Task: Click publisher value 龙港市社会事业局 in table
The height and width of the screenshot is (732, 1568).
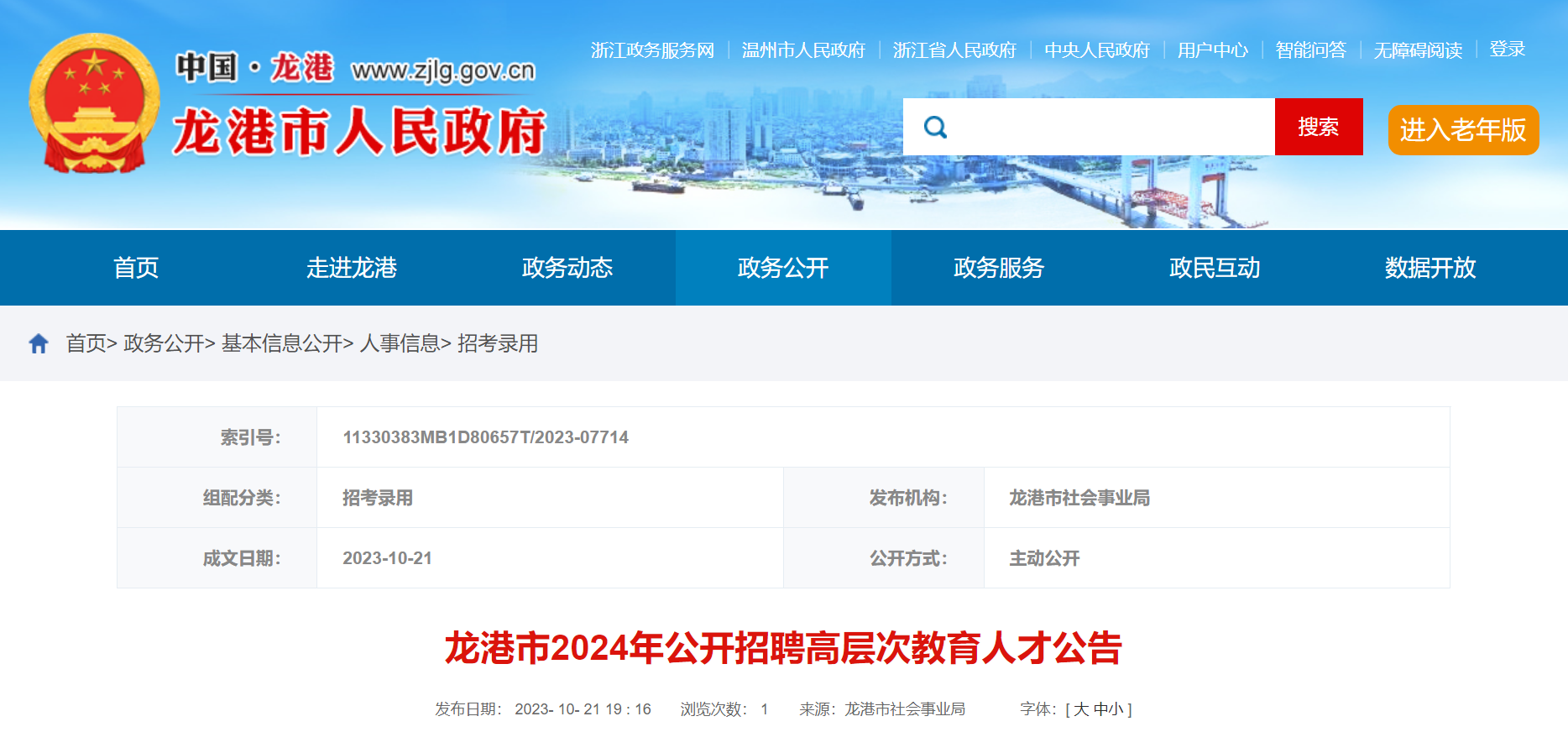Action: [1079, 498]
